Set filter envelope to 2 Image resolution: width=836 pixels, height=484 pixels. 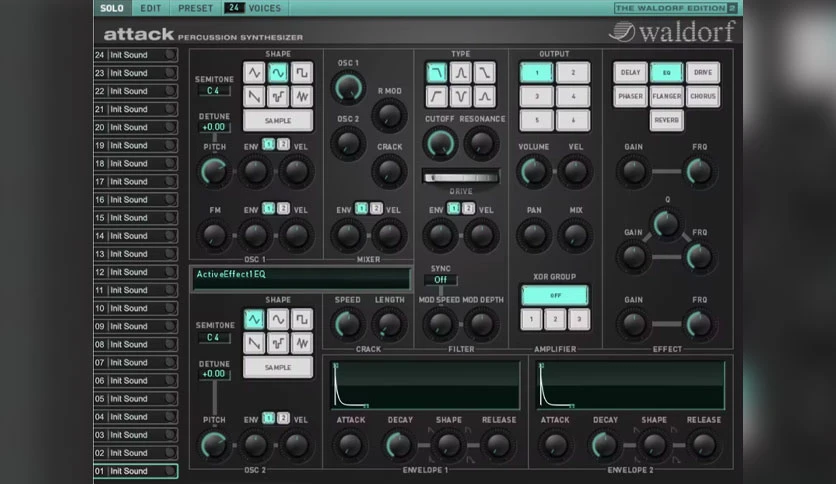point(468,208)
